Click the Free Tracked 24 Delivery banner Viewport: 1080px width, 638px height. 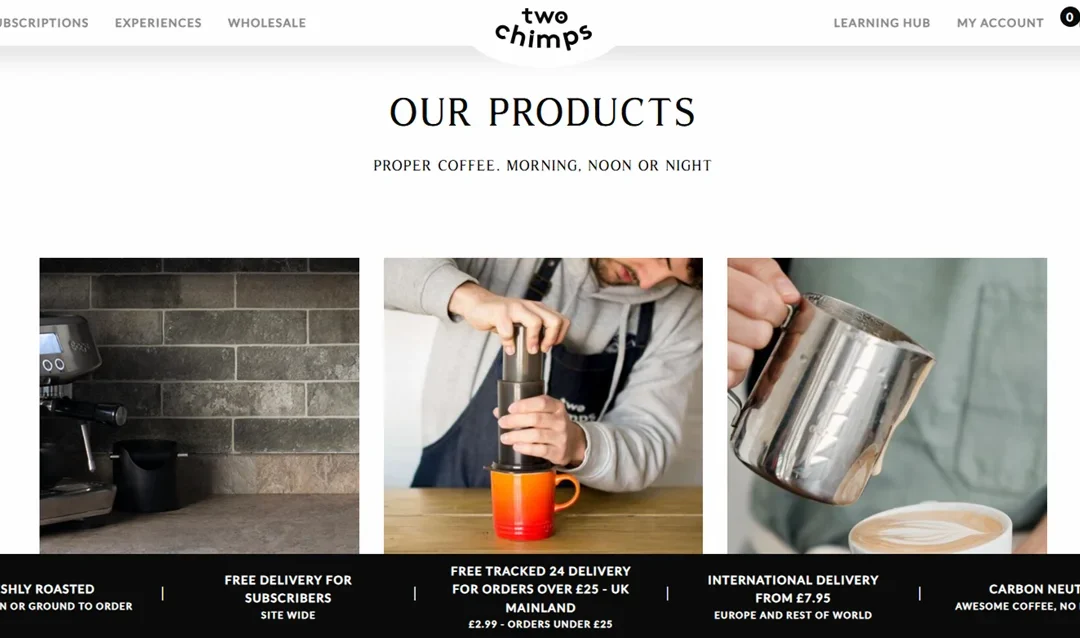(541, 597)
